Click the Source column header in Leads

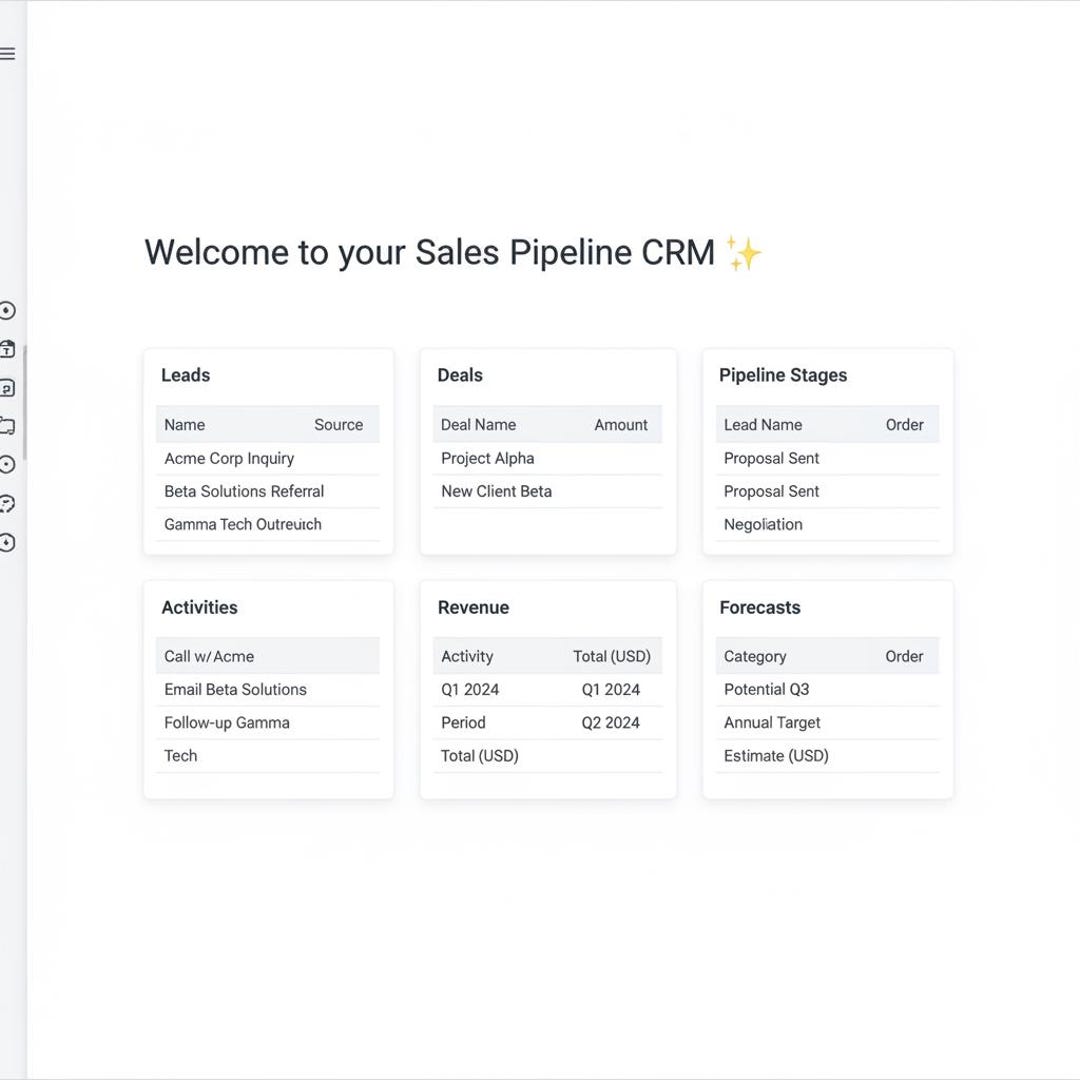[x=338, y=425]
